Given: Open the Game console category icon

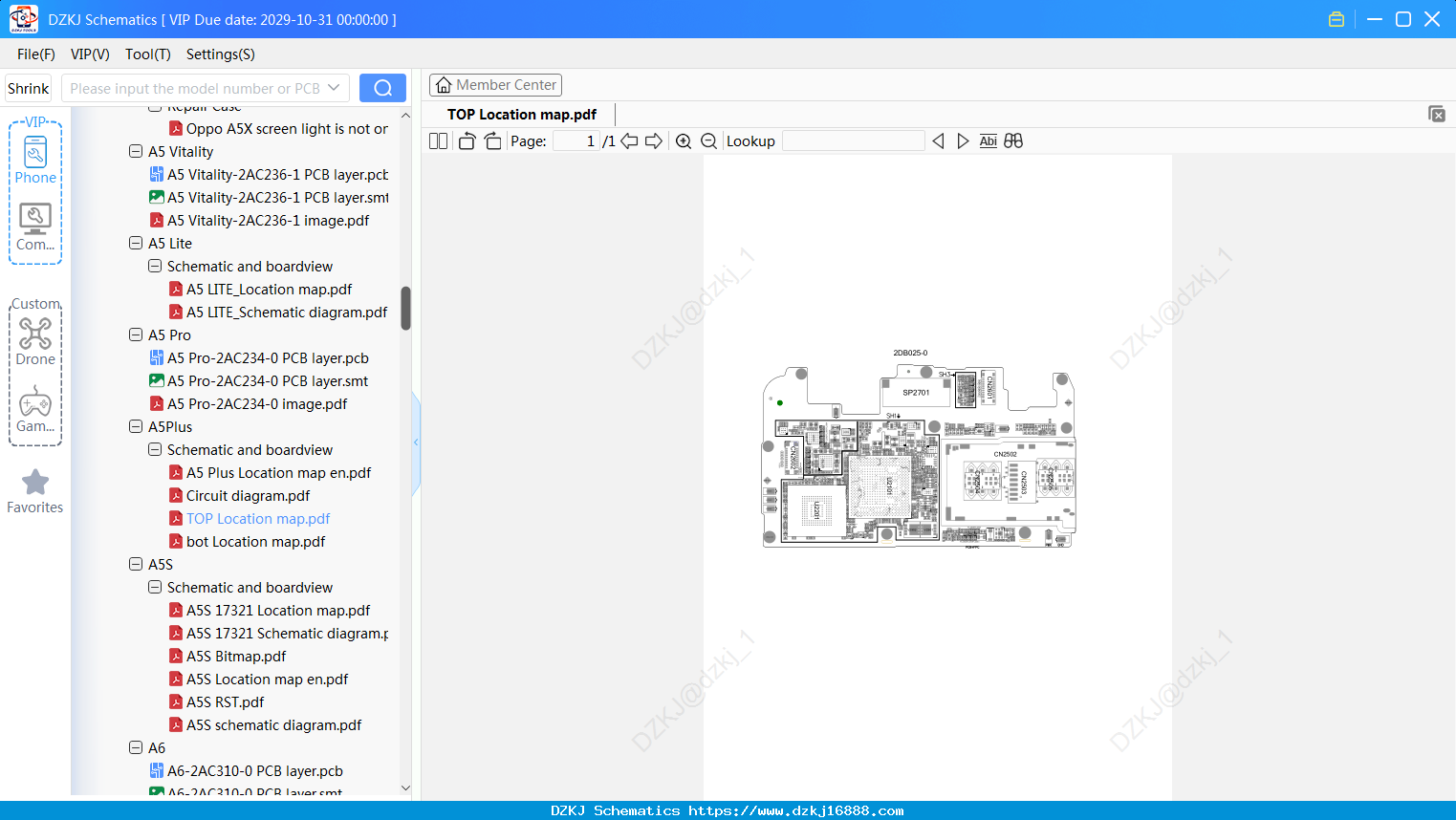Looking at the screenshot, I should point(35,409).
